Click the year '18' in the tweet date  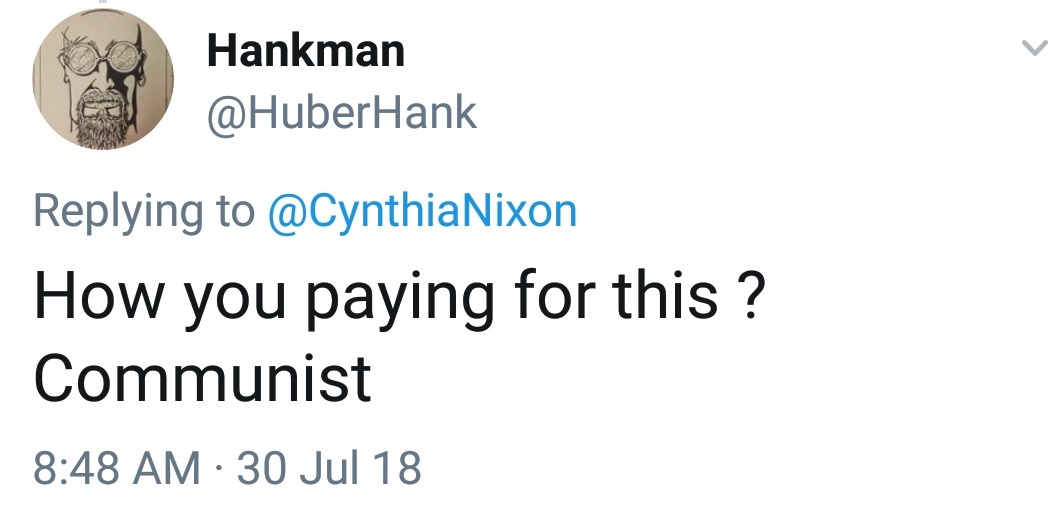click(x=398, y=468)
